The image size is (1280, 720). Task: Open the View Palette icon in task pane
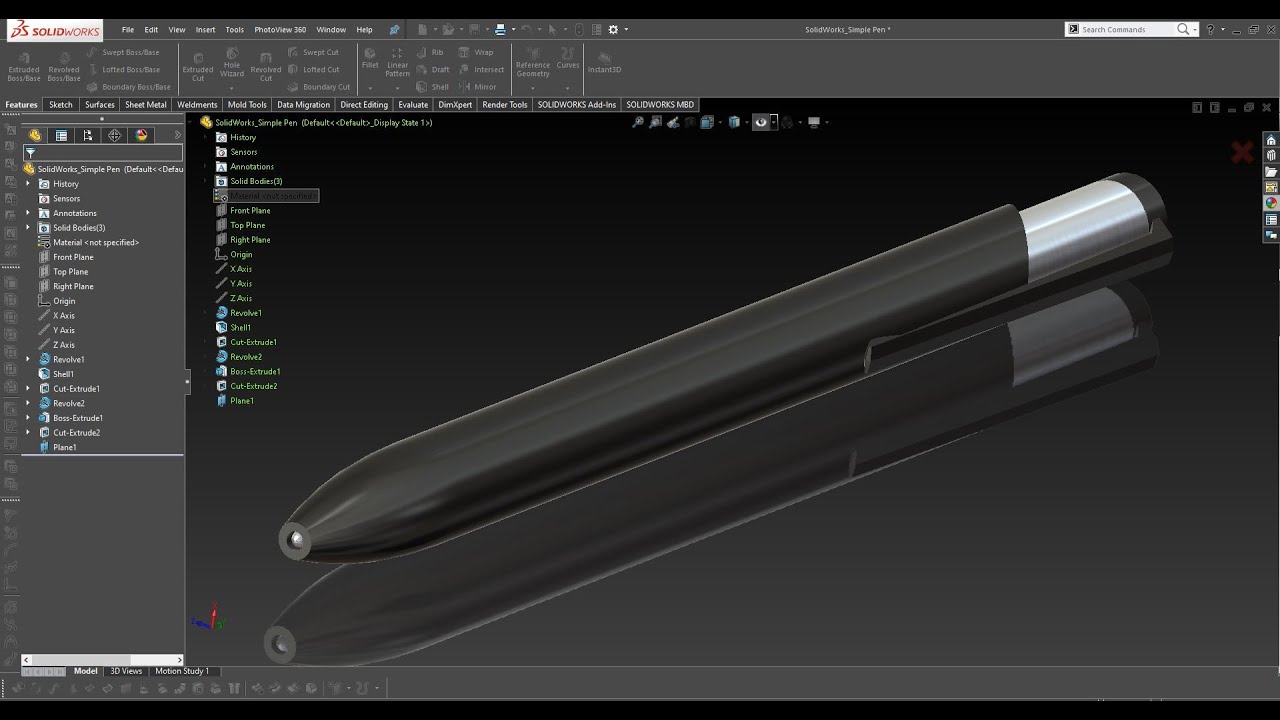coord(1271,187)
